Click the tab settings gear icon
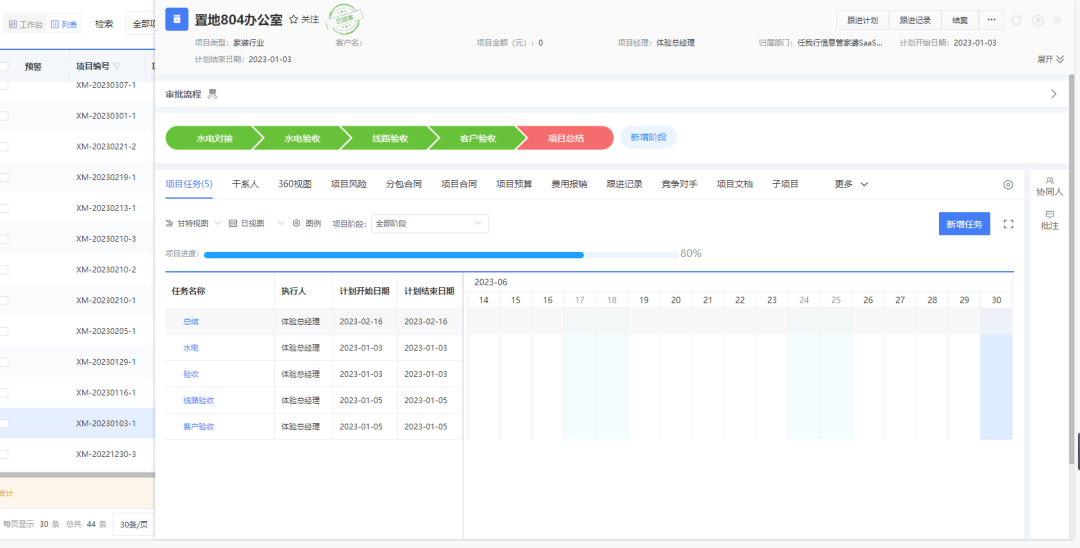This screenshot has height=548, width=1080. coord(1008,185)
